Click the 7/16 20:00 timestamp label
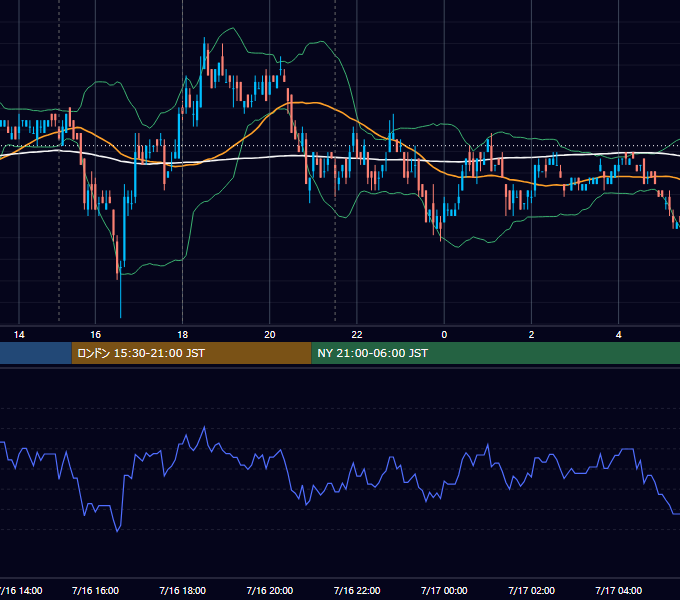Image resolution: width=680 pixels, height=600 pixels. click(x=270, y=590)
